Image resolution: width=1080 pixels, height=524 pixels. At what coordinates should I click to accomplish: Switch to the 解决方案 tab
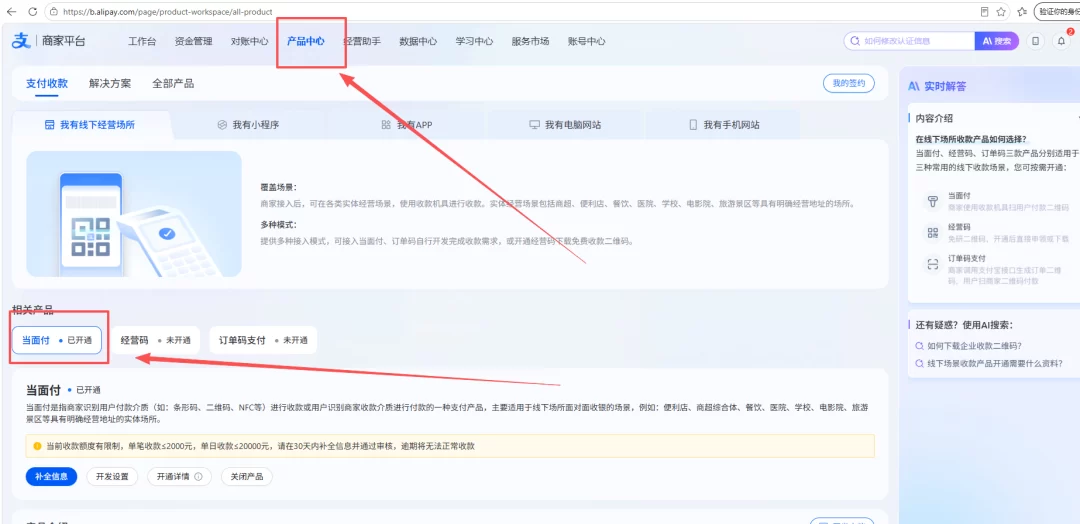pyautogui.click(x=110, y=83)
